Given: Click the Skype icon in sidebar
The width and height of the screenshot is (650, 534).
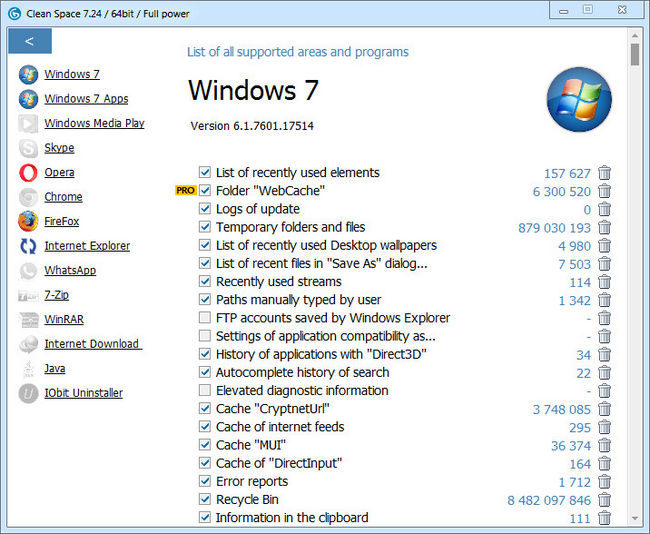Looking at the screenshot, I should pyautogui.click(x=28, y=148).
